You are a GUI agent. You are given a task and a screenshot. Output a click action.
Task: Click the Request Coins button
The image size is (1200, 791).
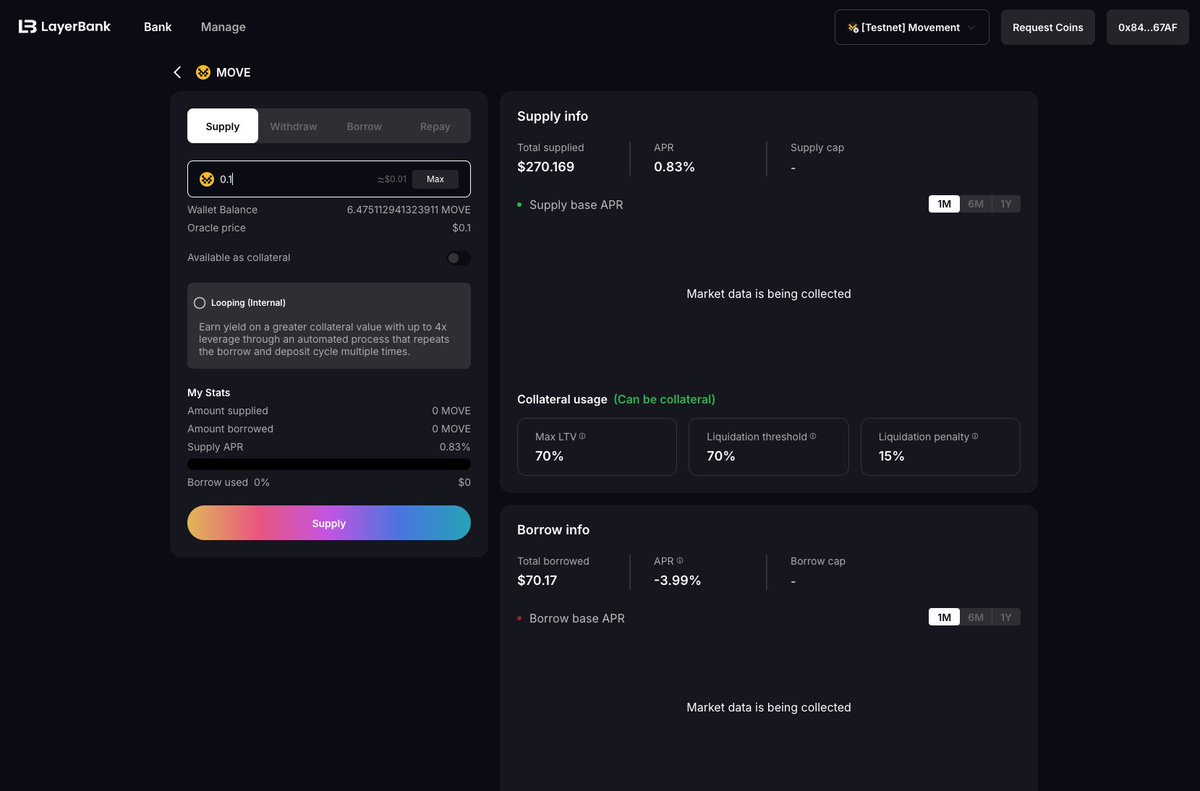pyautogui.click(x=1047, y=27)
